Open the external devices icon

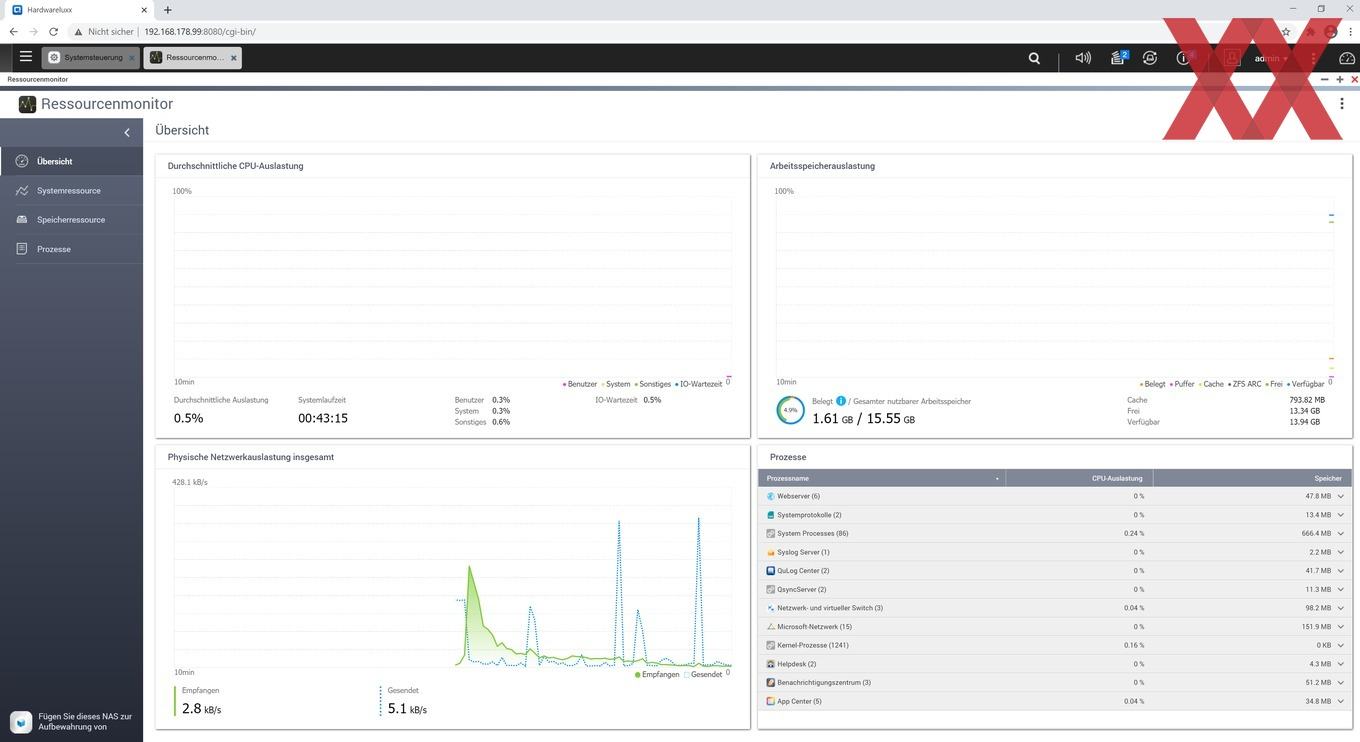pyautogui.click(x=1150, y=58)
